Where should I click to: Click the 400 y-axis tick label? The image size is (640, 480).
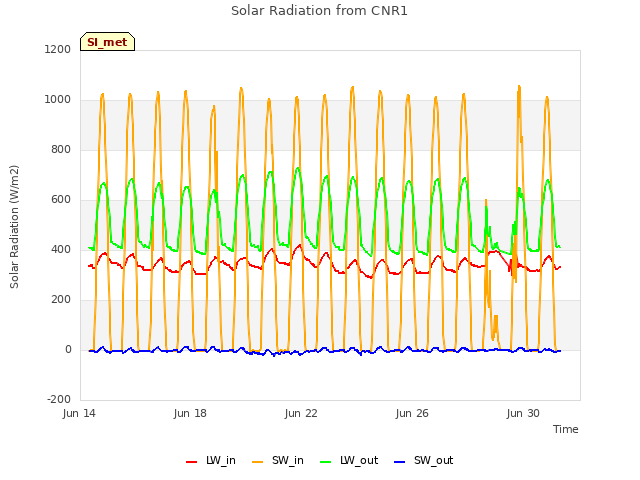tap(61, 249)
